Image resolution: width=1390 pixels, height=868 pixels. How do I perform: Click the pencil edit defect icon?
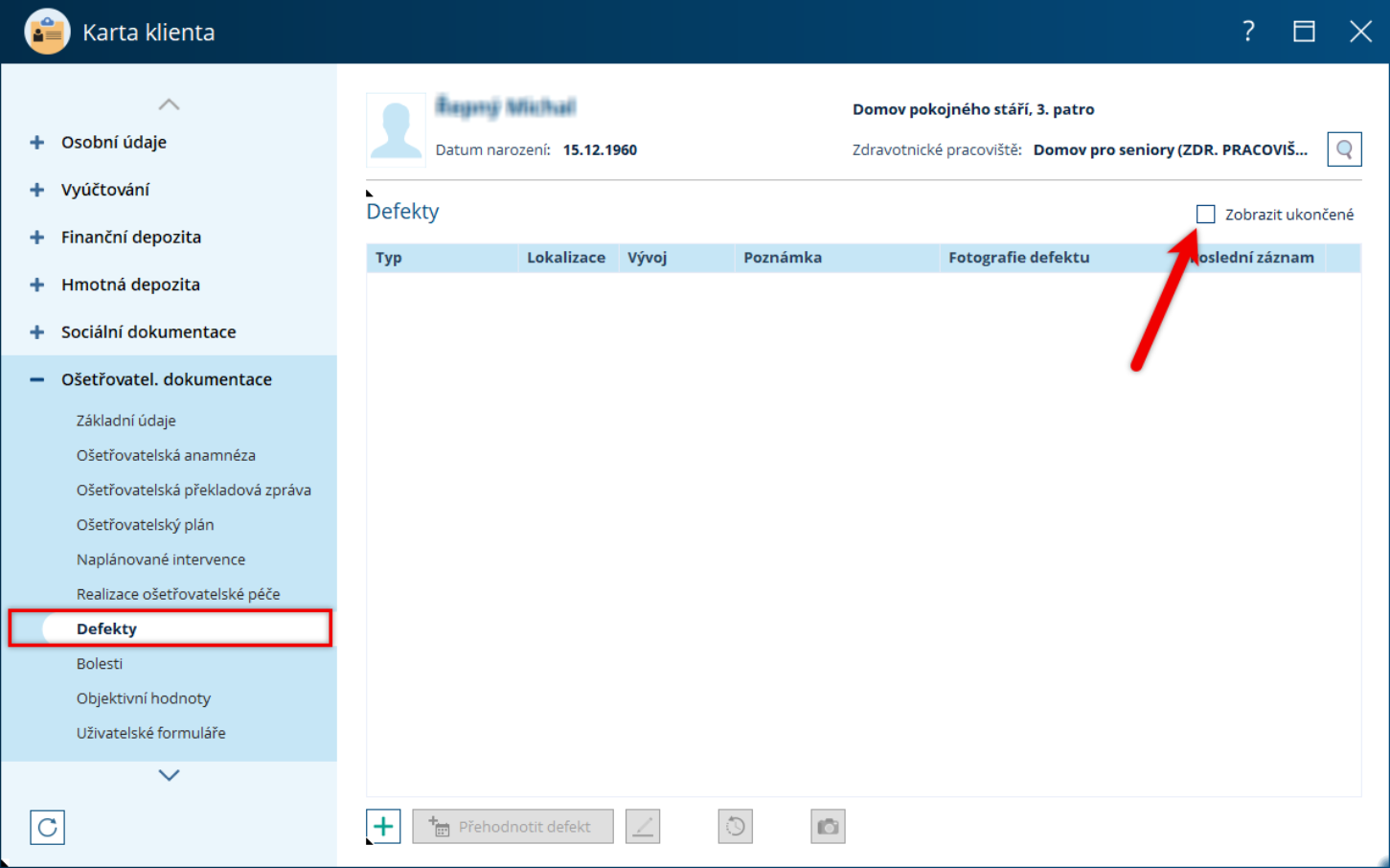[643, 826]
